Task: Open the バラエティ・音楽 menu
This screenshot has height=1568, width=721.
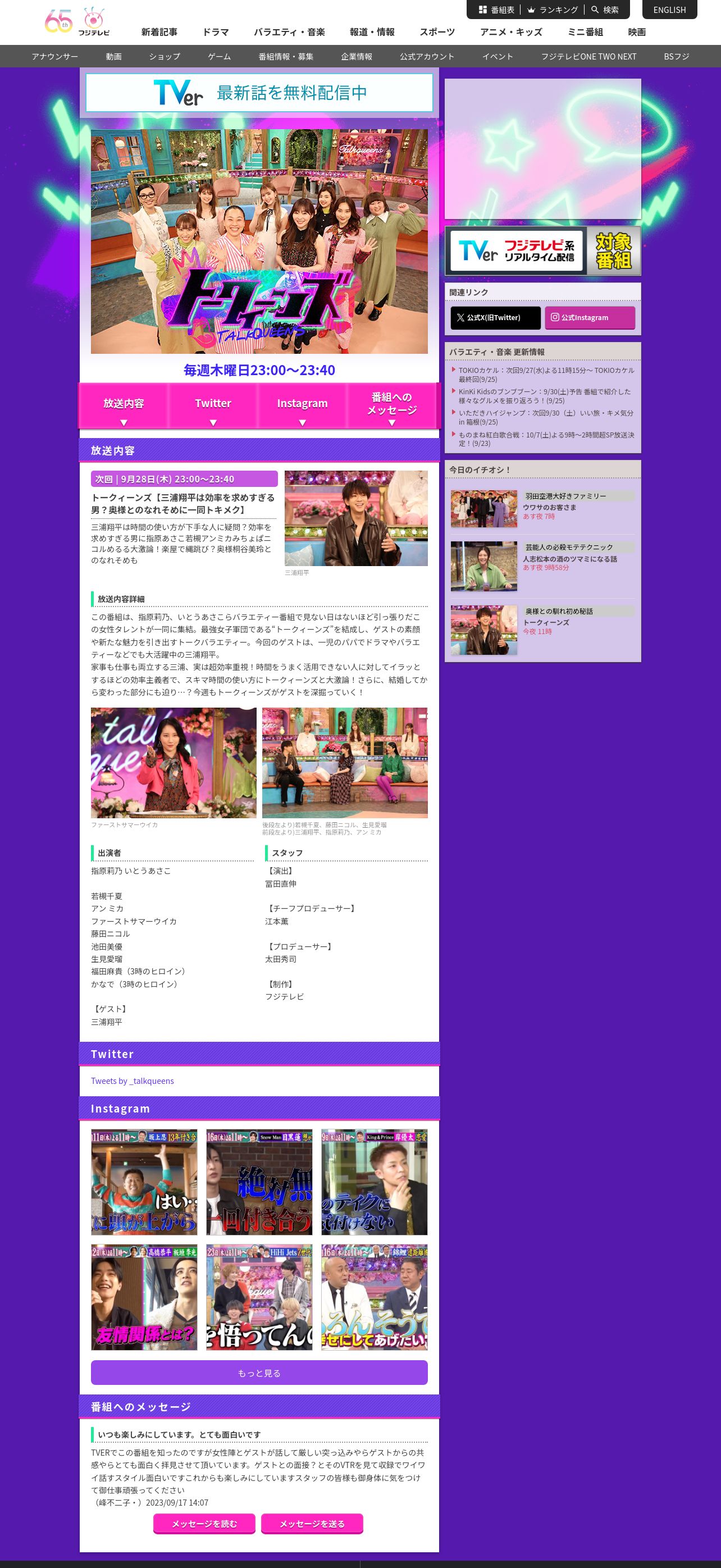Action: (289, 31)
